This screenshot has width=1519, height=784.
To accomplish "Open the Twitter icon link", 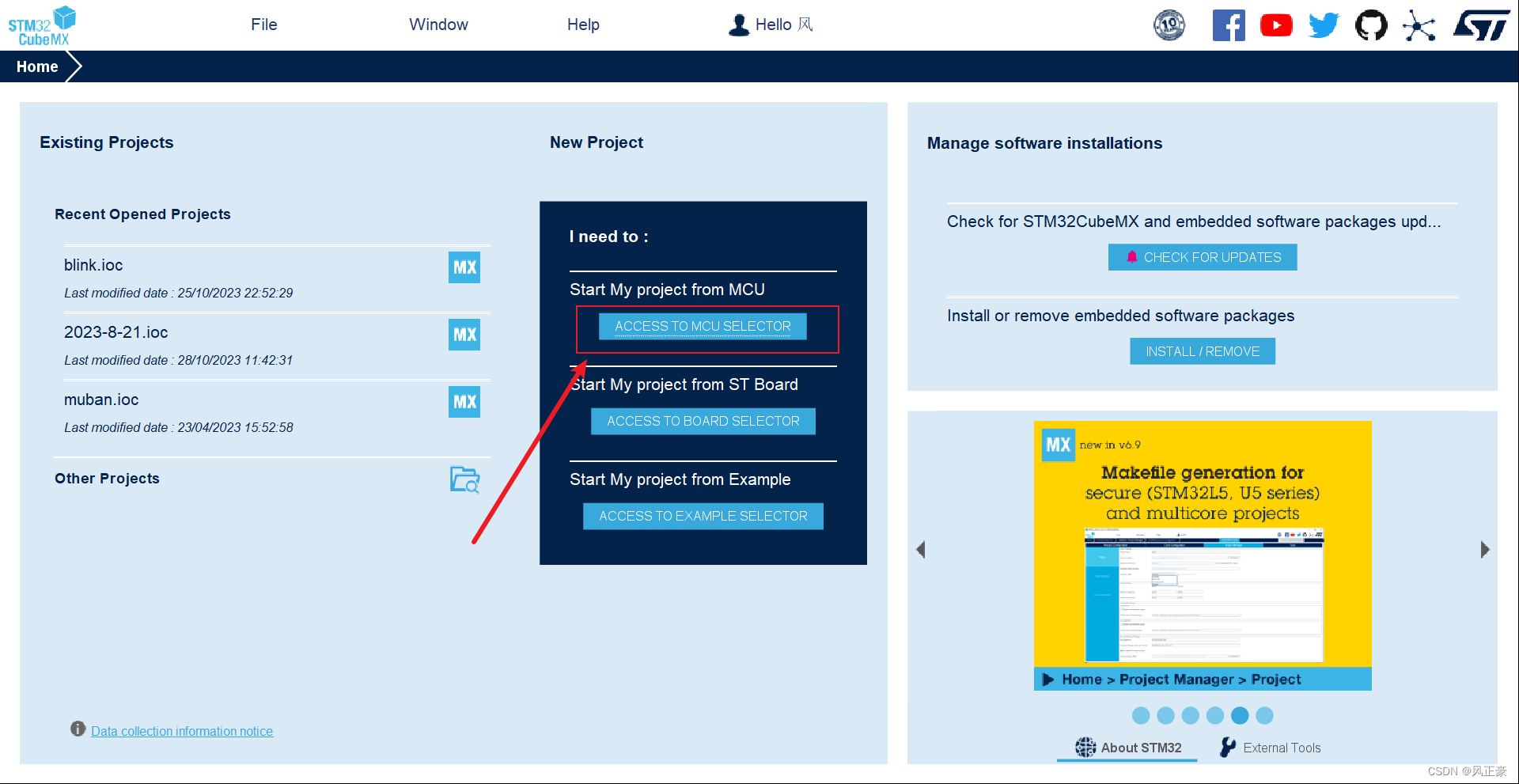I will coord(1324,25).
